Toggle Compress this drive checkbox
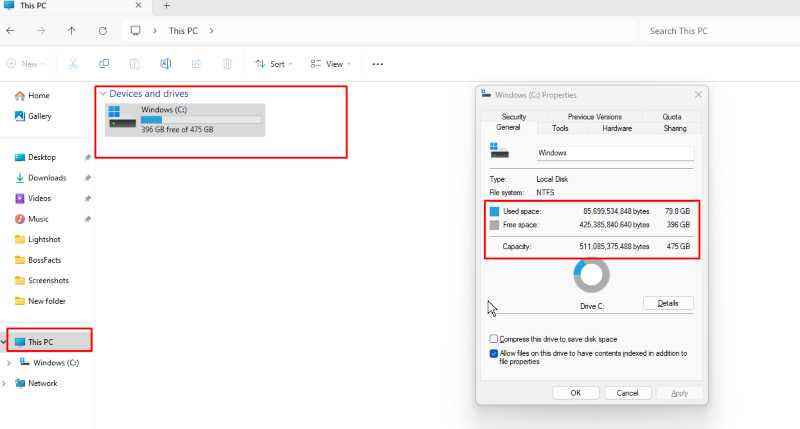800x429 pixels. click(x=493, y=339)
